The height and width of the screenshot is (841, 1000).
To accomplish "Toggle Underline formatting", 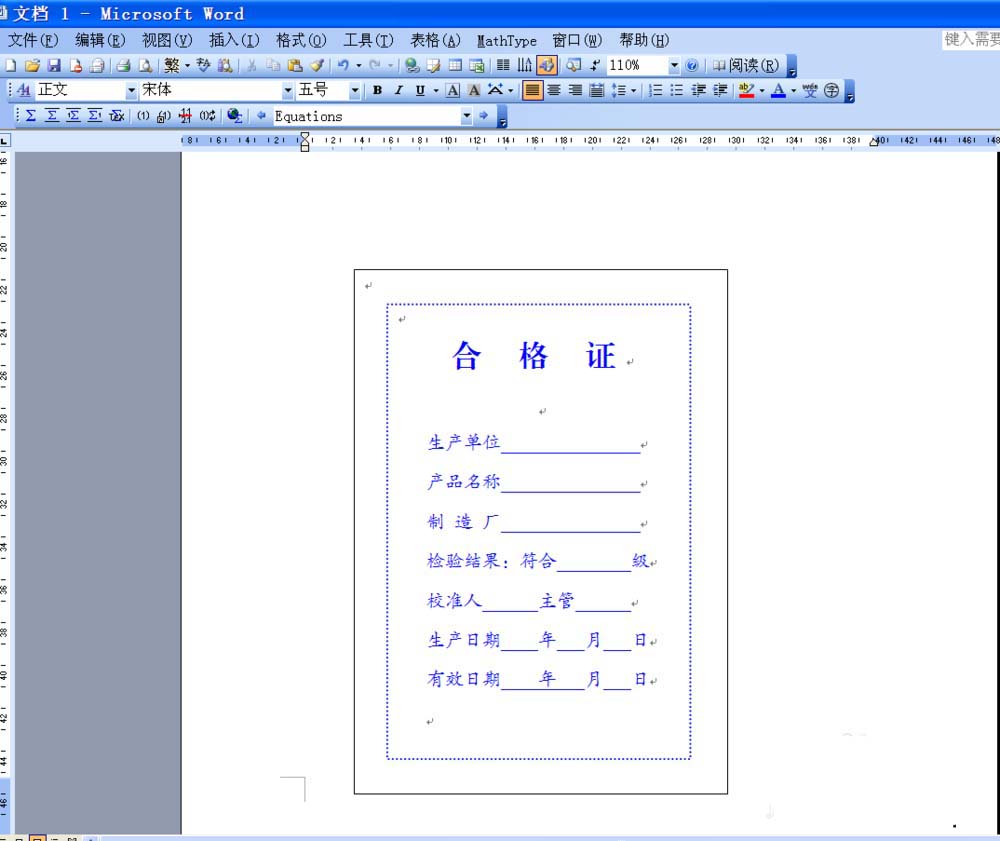I will 420,91.
